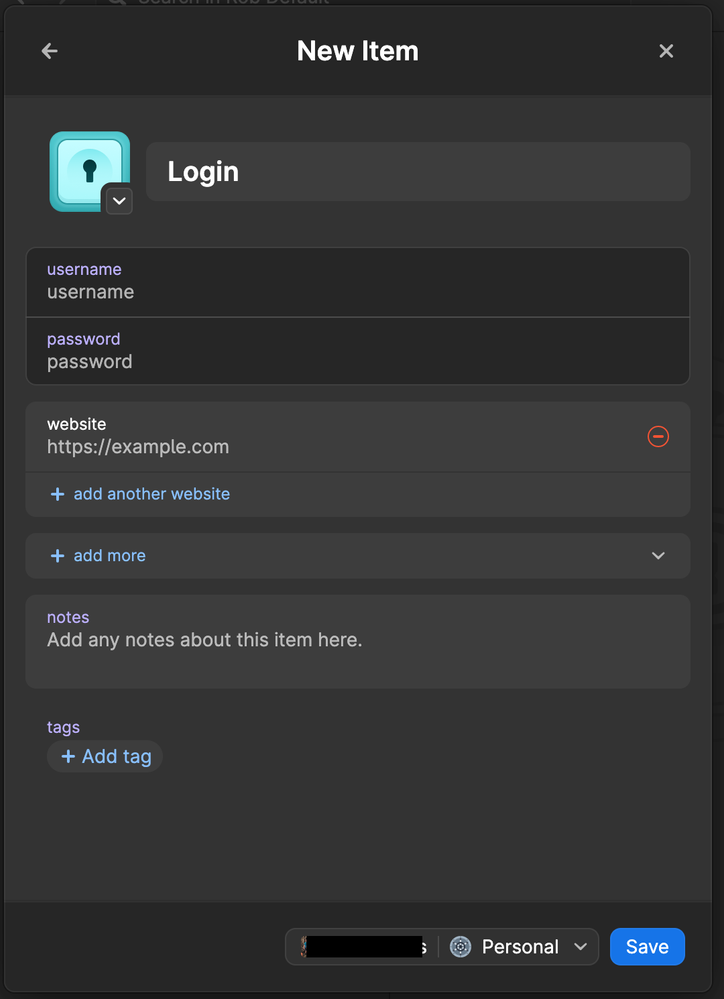Open the Personal vault chevron dropdown

coord(580,947)
